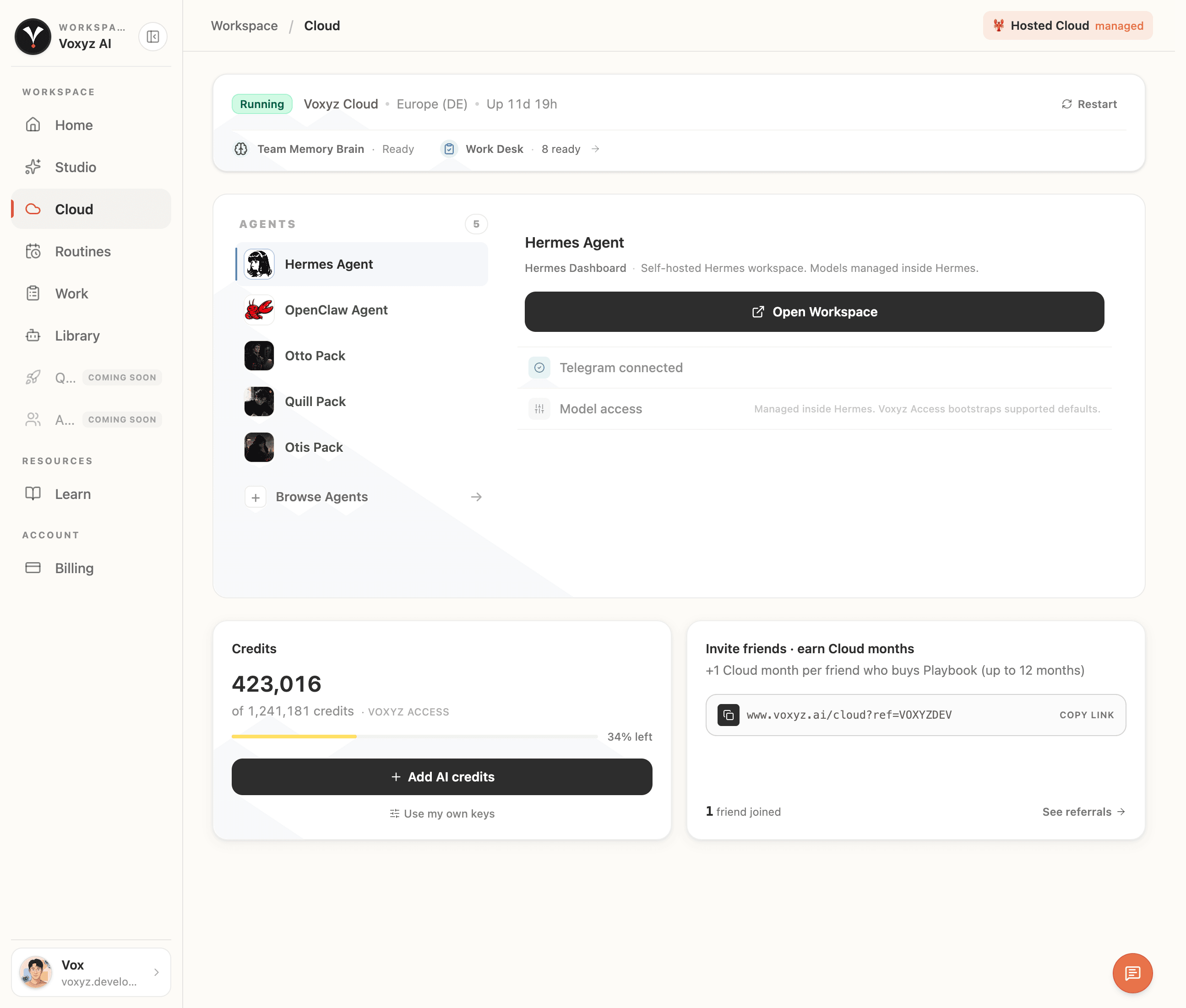Open the Home page
The width and height of the screenshot is (1186, 1008).
coord(91,125)
